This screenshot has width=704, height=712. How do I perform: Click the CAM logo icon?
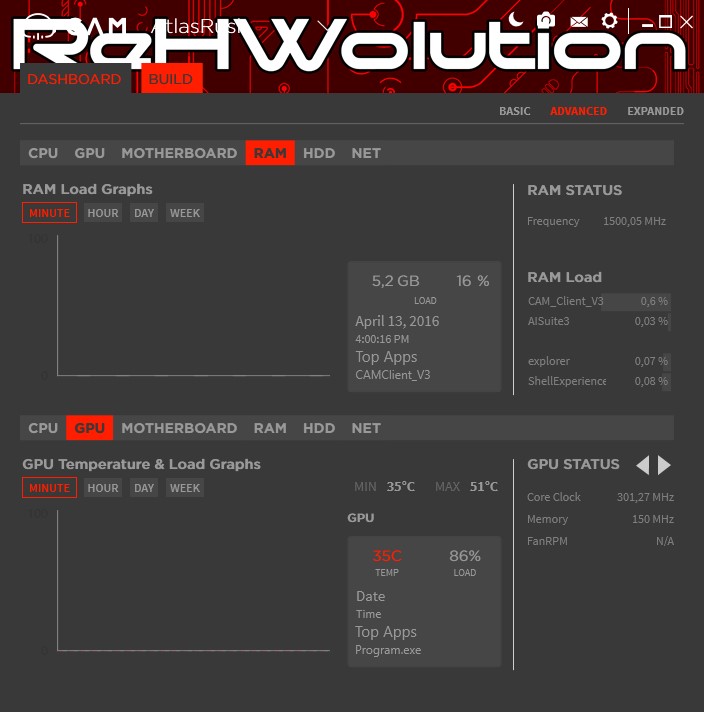(36, 25)
